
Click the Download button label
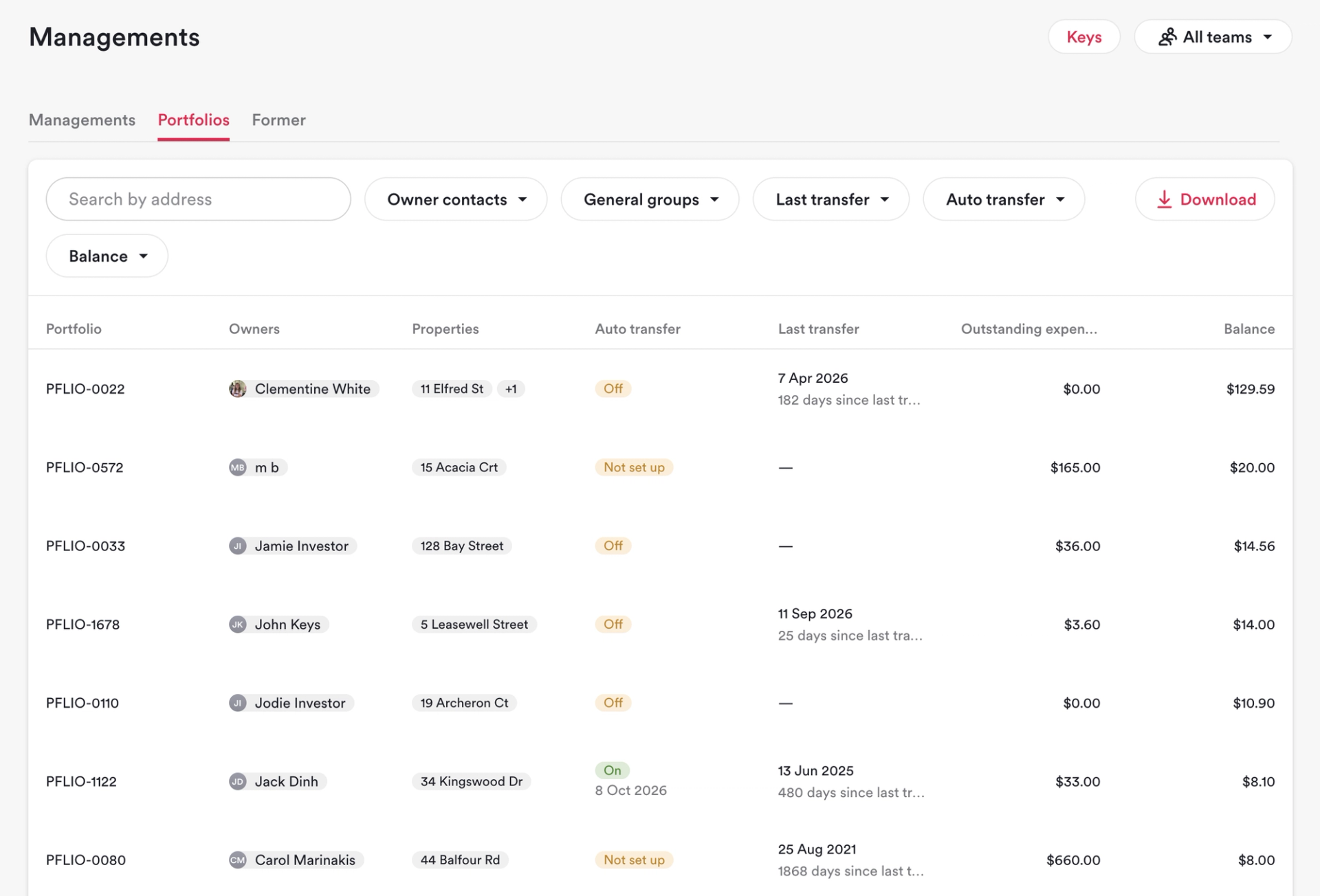tap(1218, 199)
